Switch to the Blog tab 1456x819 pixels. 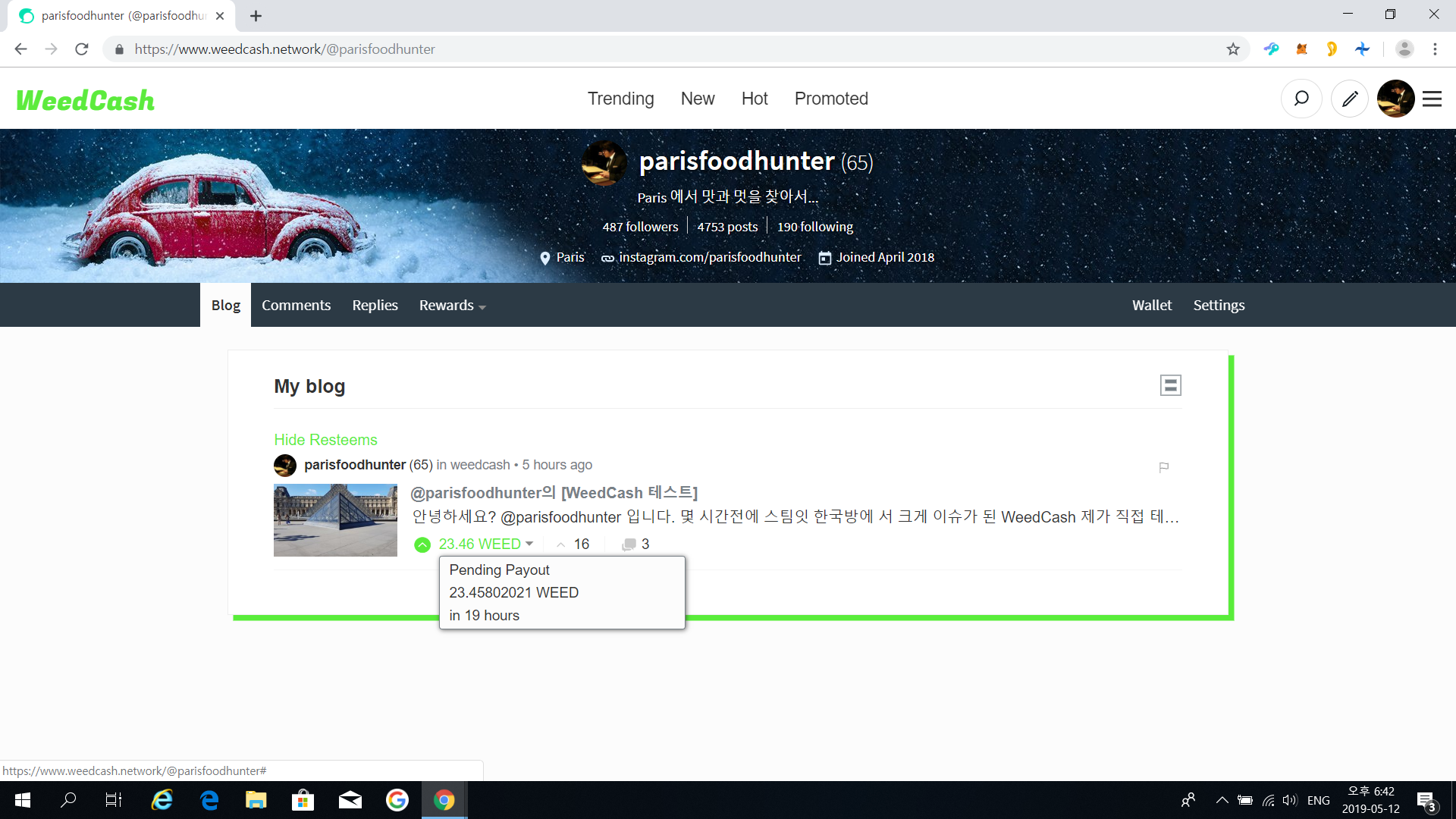click(225, 305)
